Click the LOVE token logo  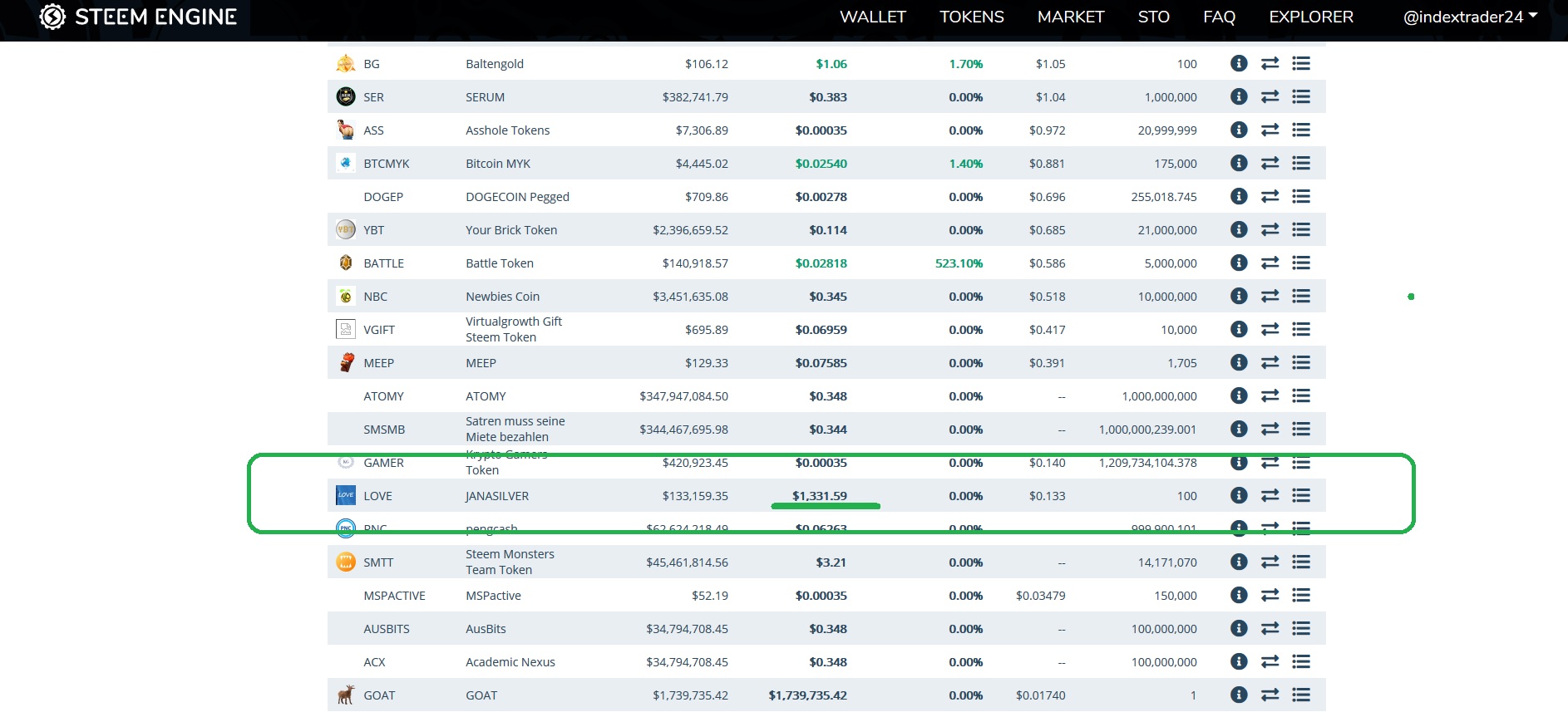345,495
